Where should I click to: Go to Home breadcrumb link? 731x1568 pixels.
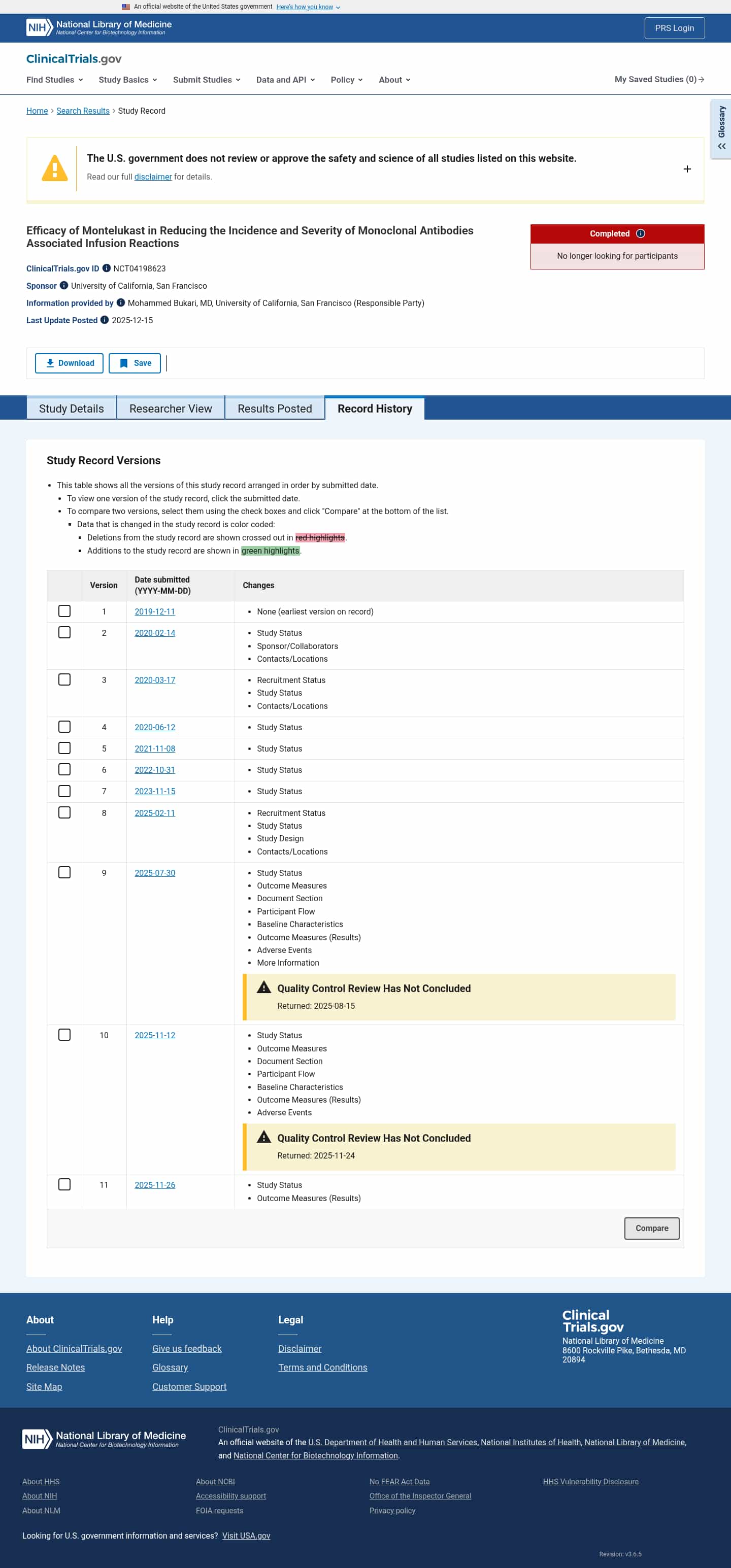(37, 111)
